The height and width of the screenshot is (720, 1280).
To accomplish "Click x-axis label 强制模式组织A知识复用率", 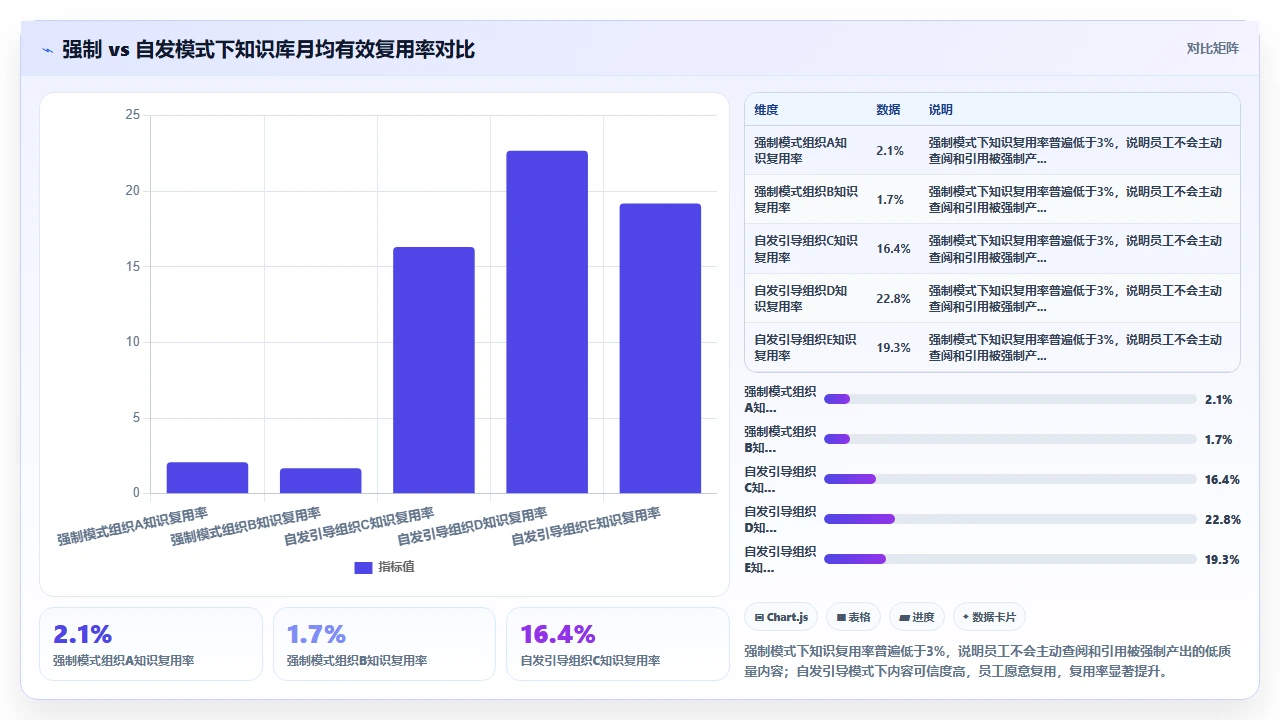I will (132, 526).
